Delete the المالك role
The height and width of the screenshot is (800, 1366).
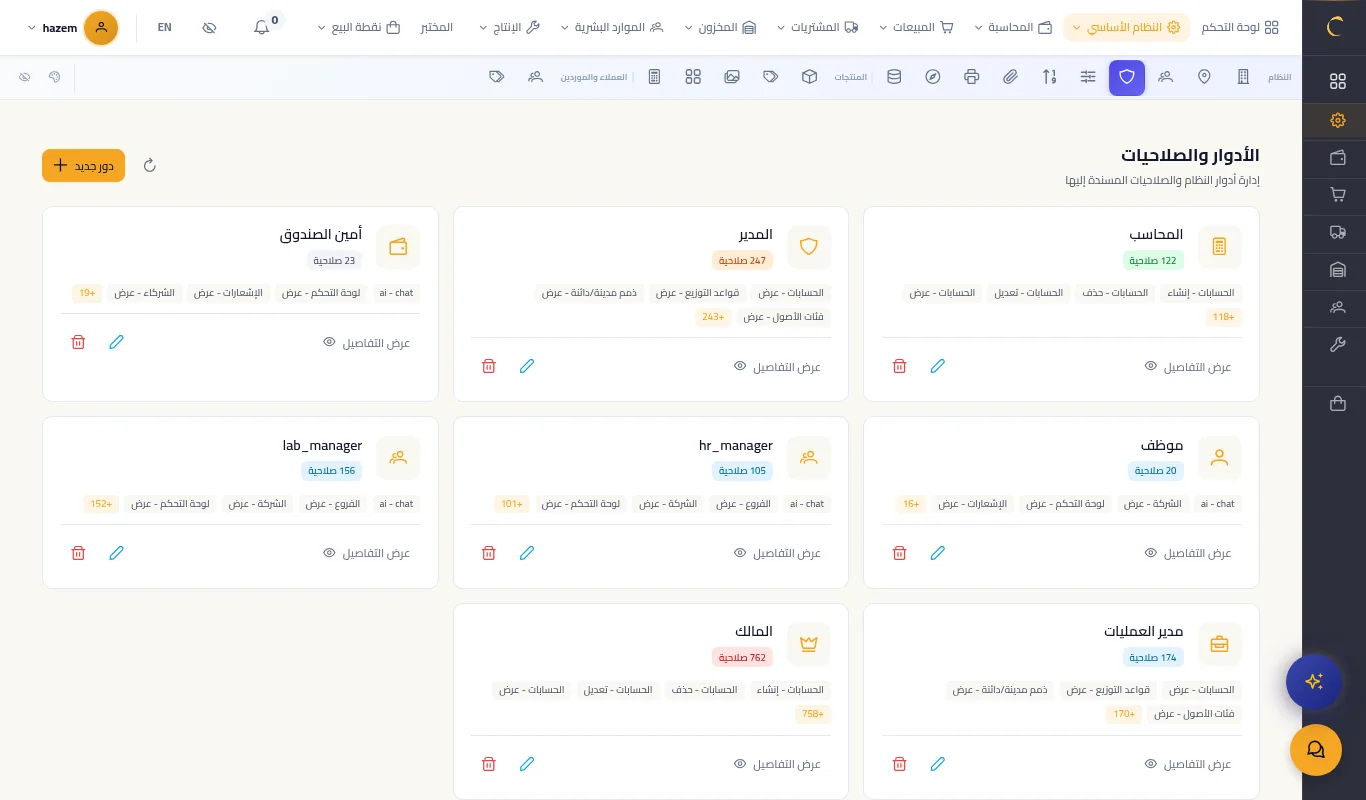(488, 764)
